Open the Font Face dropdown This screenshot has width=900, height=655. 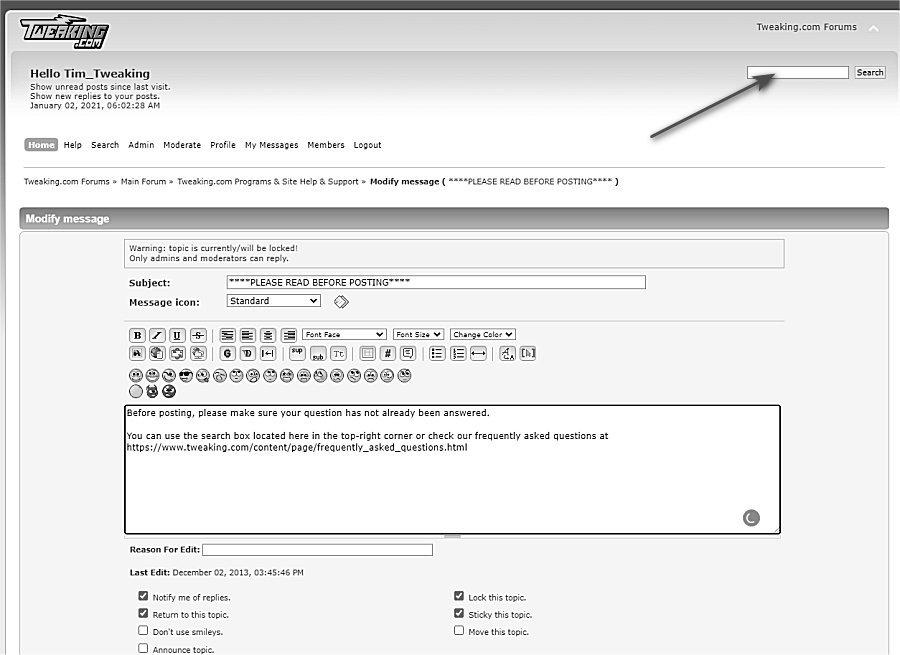click(x=344, y=334)
